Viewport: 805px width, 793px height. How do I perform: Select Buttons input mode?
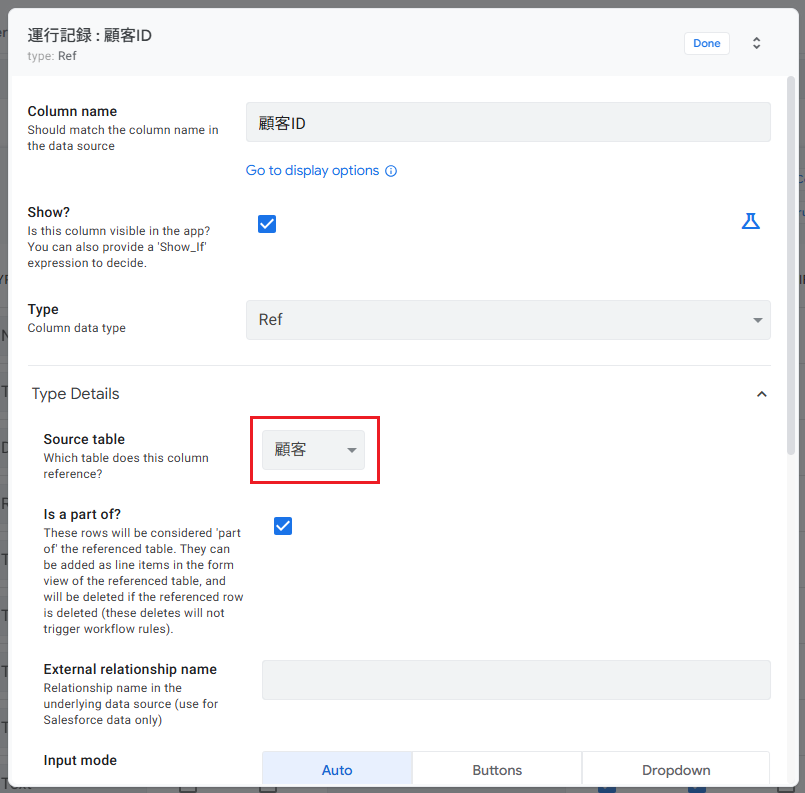[x=497, y=770]
